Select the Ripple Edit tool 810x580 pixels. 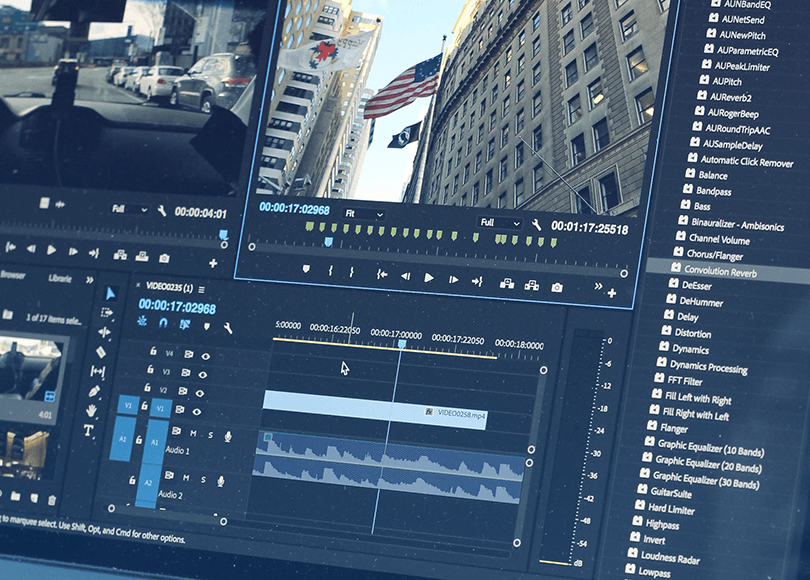pos(104,332)
